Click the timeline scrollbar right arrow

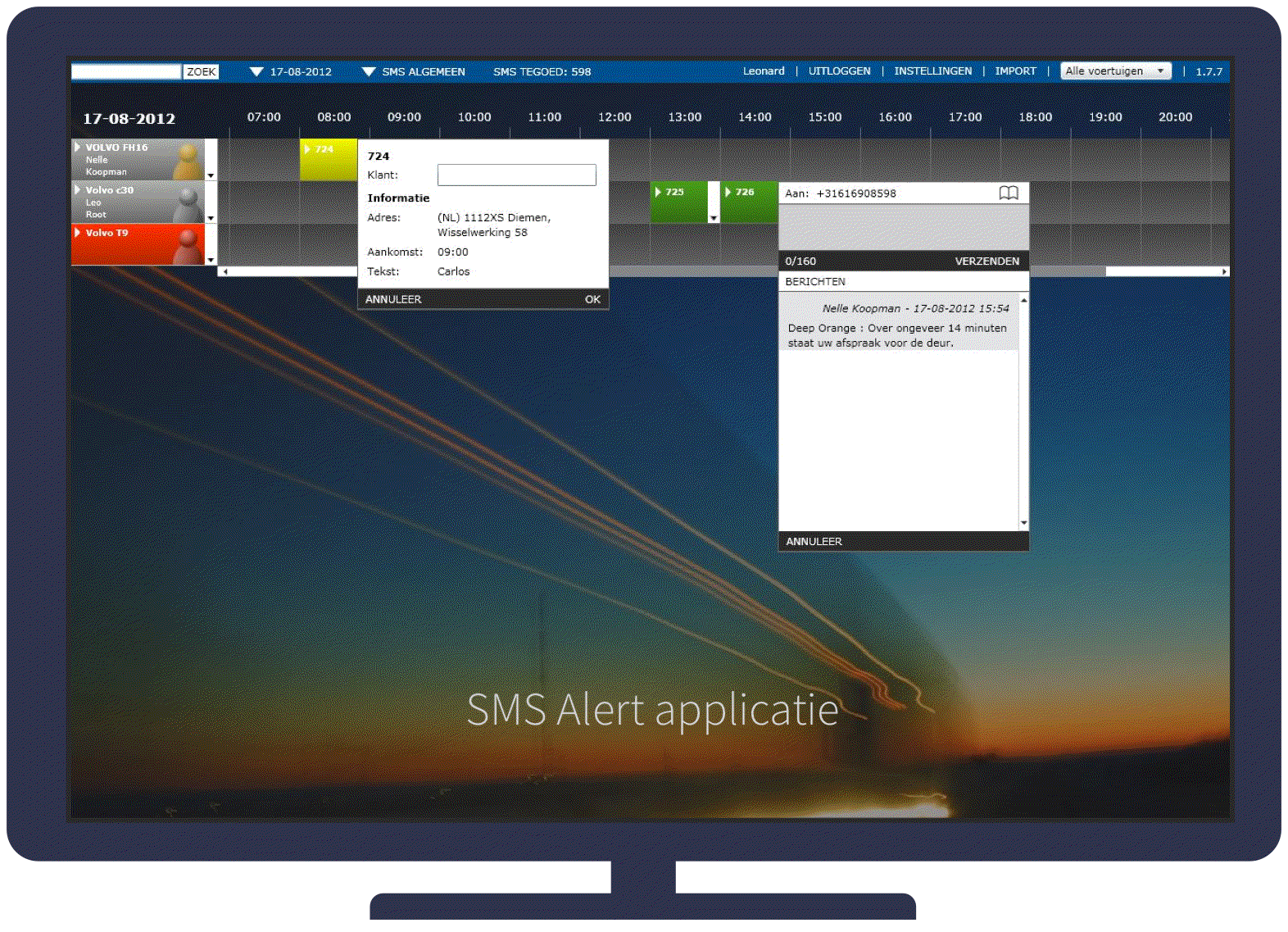pos(1224,271)
